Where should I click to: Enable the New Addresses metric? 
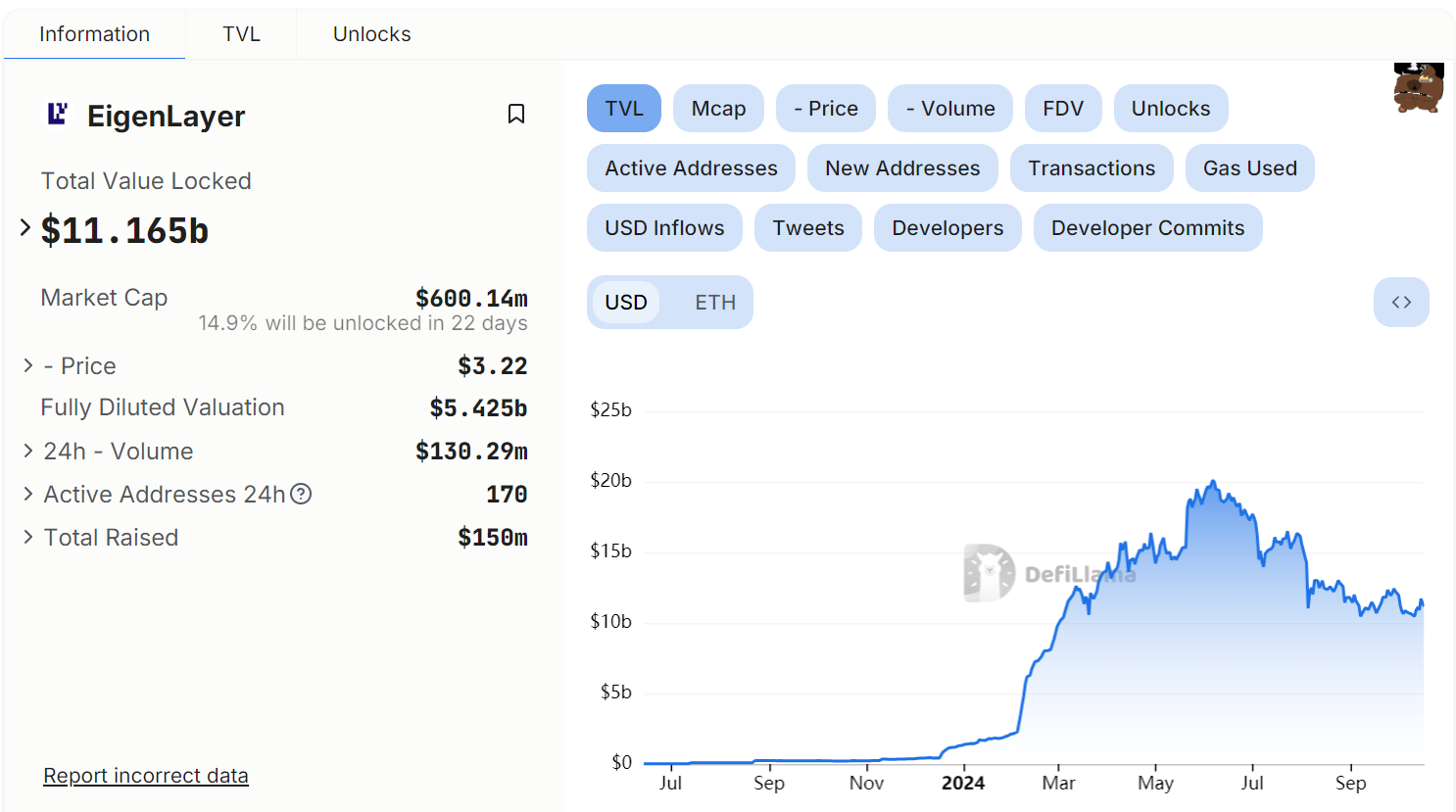(x=902, y=167)
